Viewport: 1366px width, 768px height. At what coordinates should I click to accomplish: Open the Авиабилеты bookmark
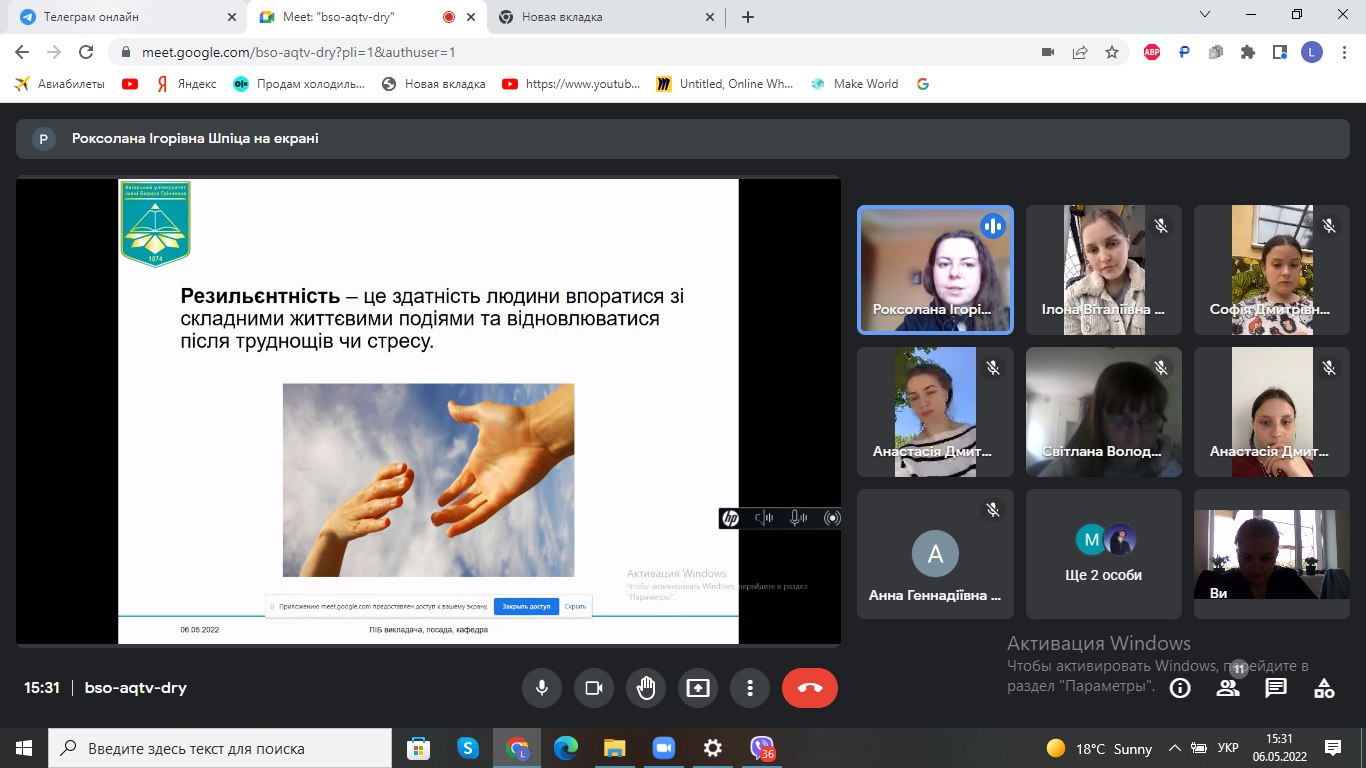(60, 84)
